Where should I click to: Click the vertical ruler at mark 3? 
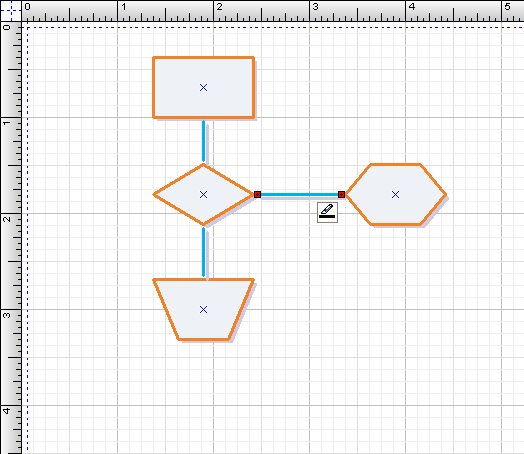point(11,310)
